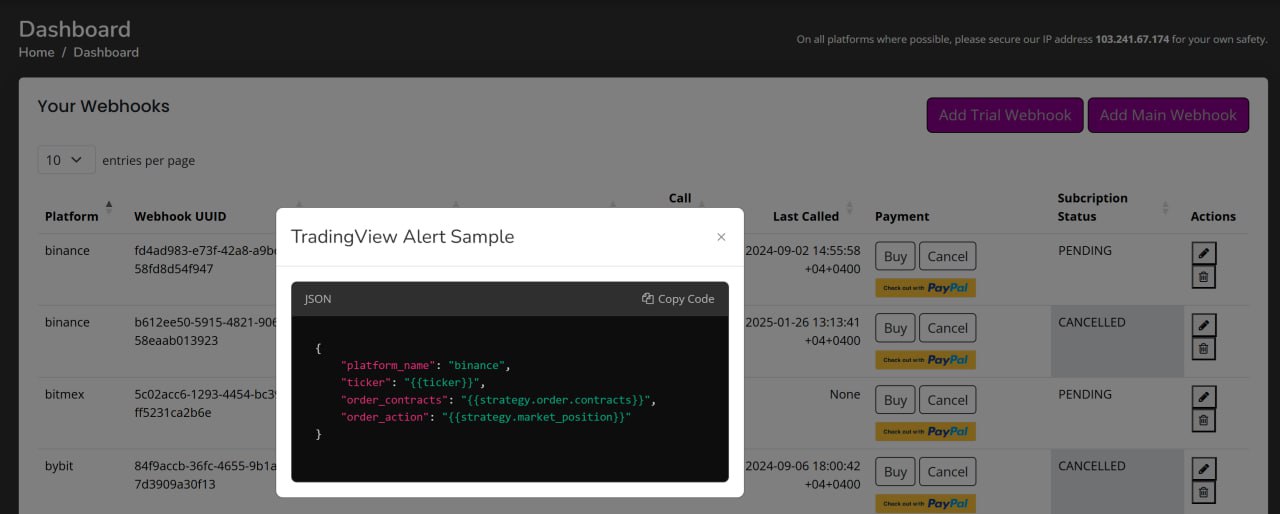This screenshot has height=514, width=1280.
Task: Delete the bitmex webhook
Action: (1204, 421)
